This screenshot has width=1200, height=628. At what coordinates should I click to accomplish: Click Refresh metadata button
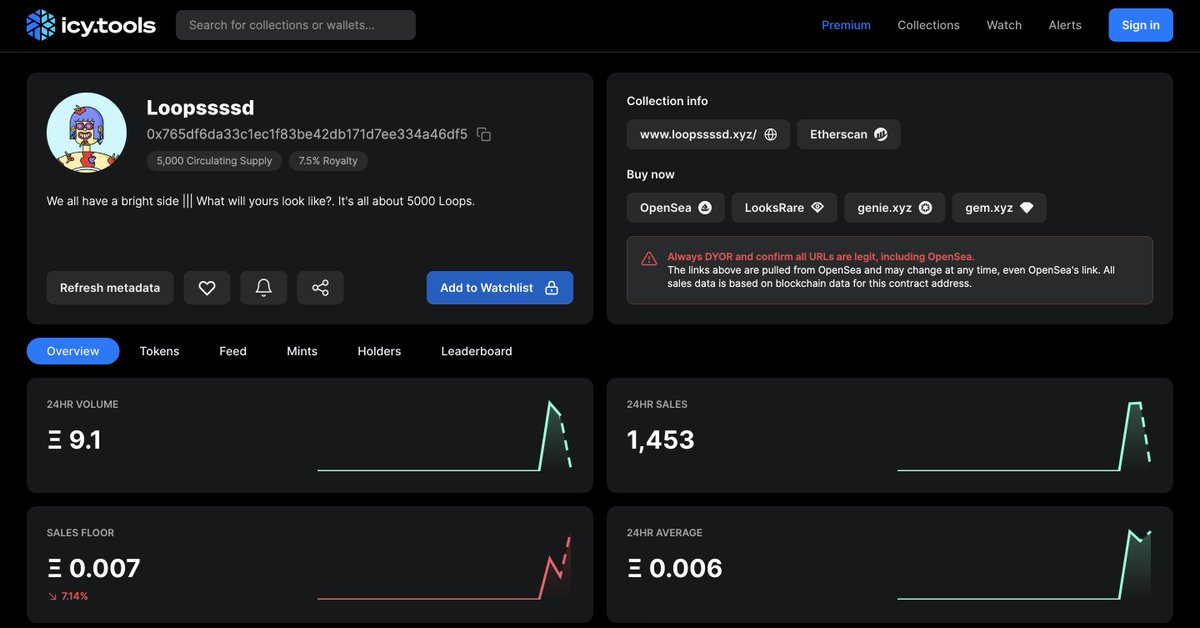(110, 288)
